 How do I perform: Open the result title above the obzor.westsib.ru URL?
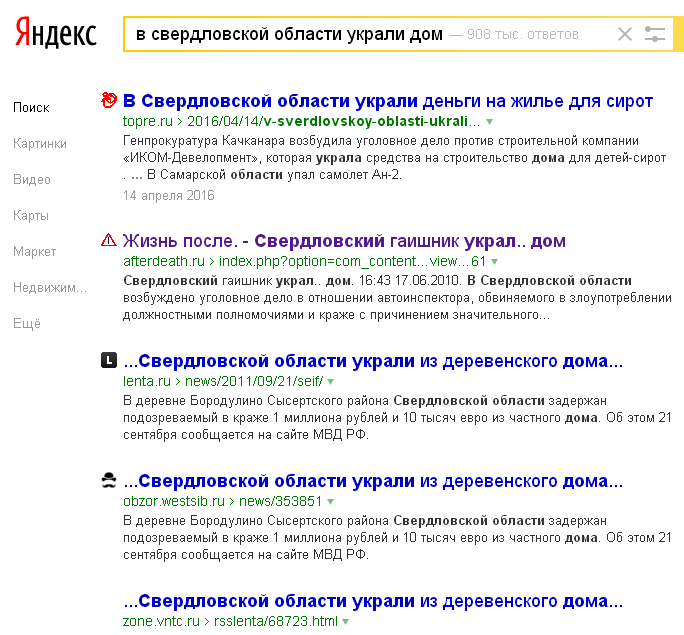click(x=373, y=481)
